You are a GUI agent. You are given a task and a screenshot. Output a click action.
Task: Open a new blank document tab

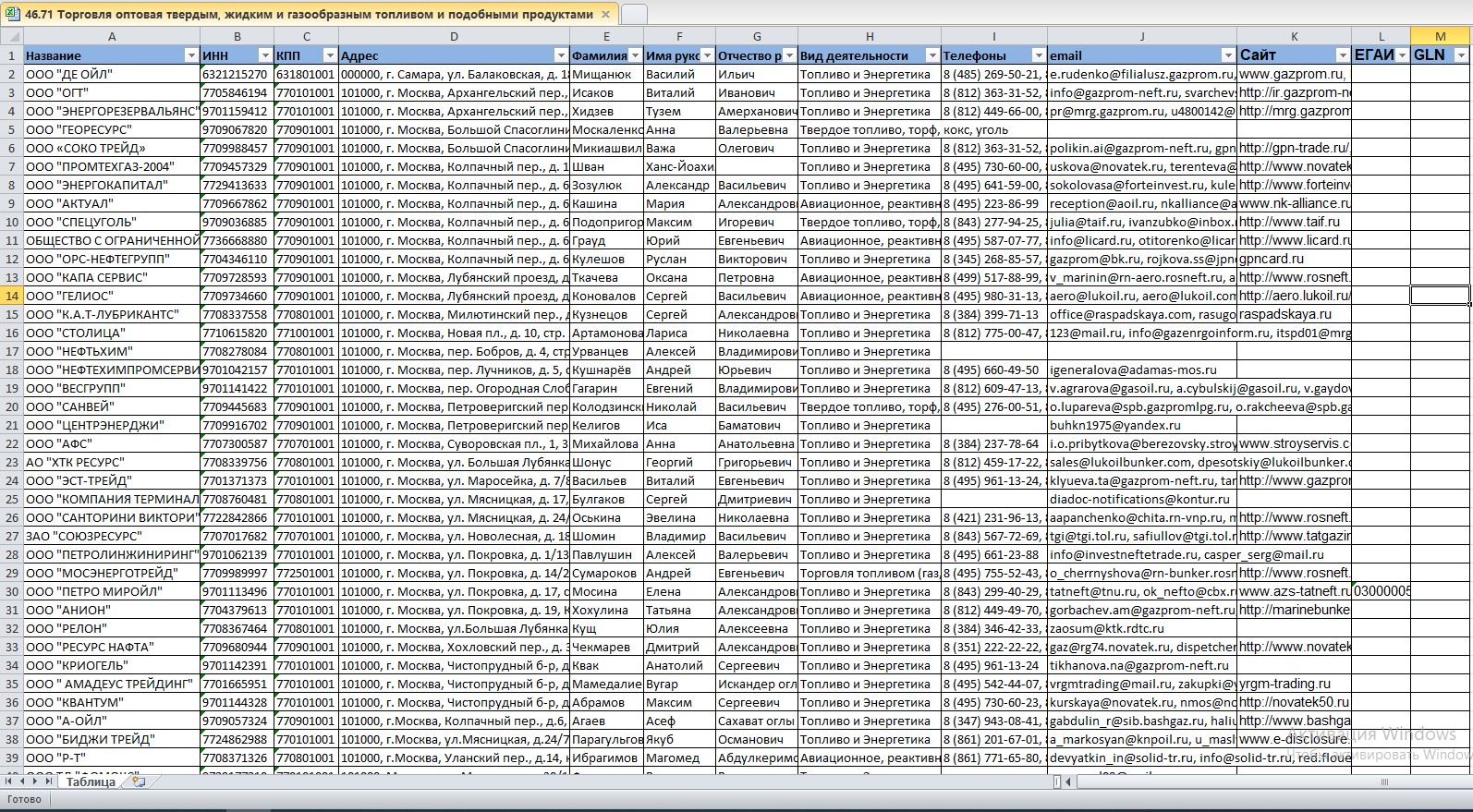tap(634, 14)
